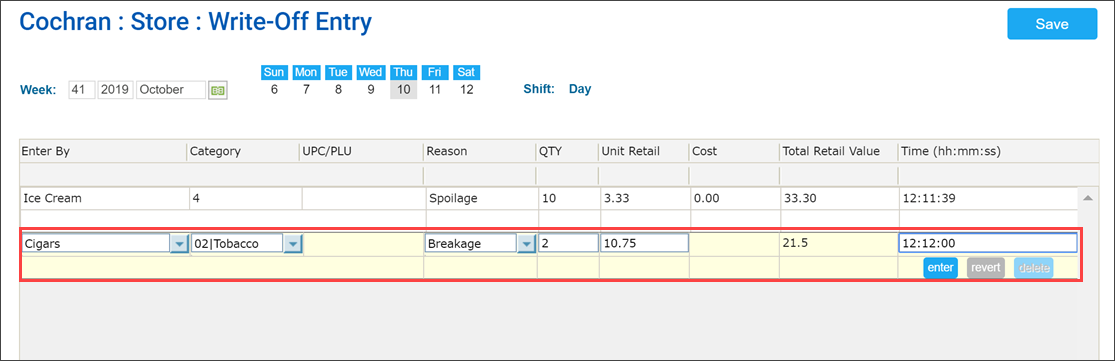The height and width of the screenshot is (361, 1115).
Task: Open the calendar picker icon next to October
Action: click(x=218, y=90)
